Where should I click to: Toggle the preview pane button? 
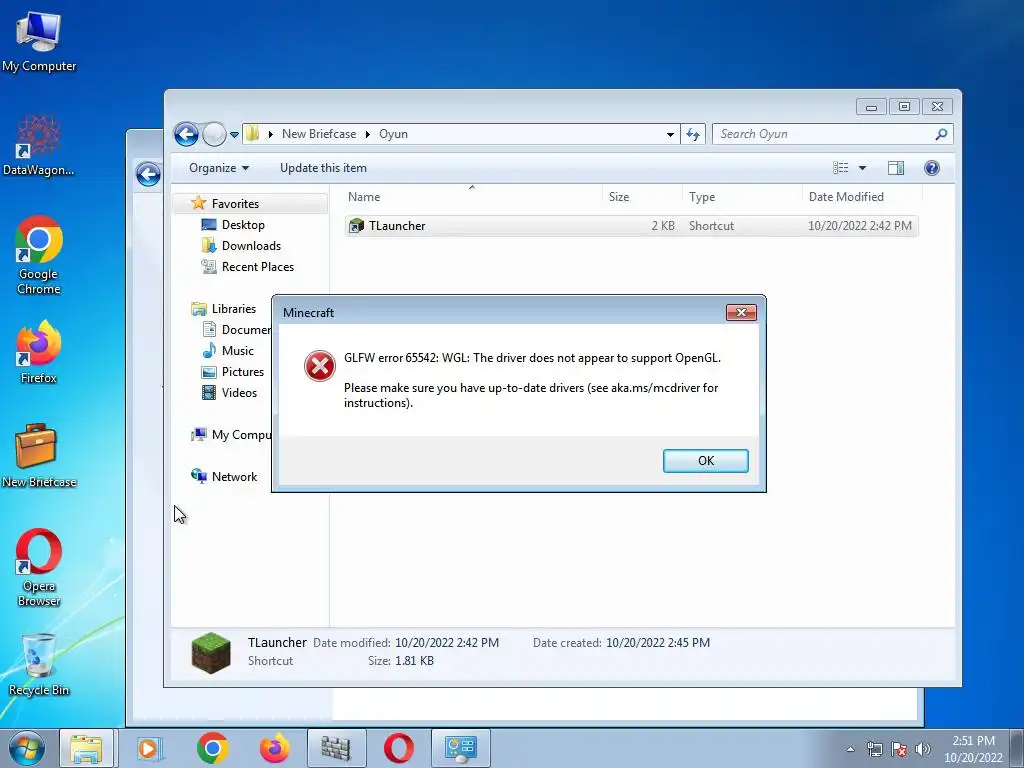pyautogui.click(x=896, y=168)
